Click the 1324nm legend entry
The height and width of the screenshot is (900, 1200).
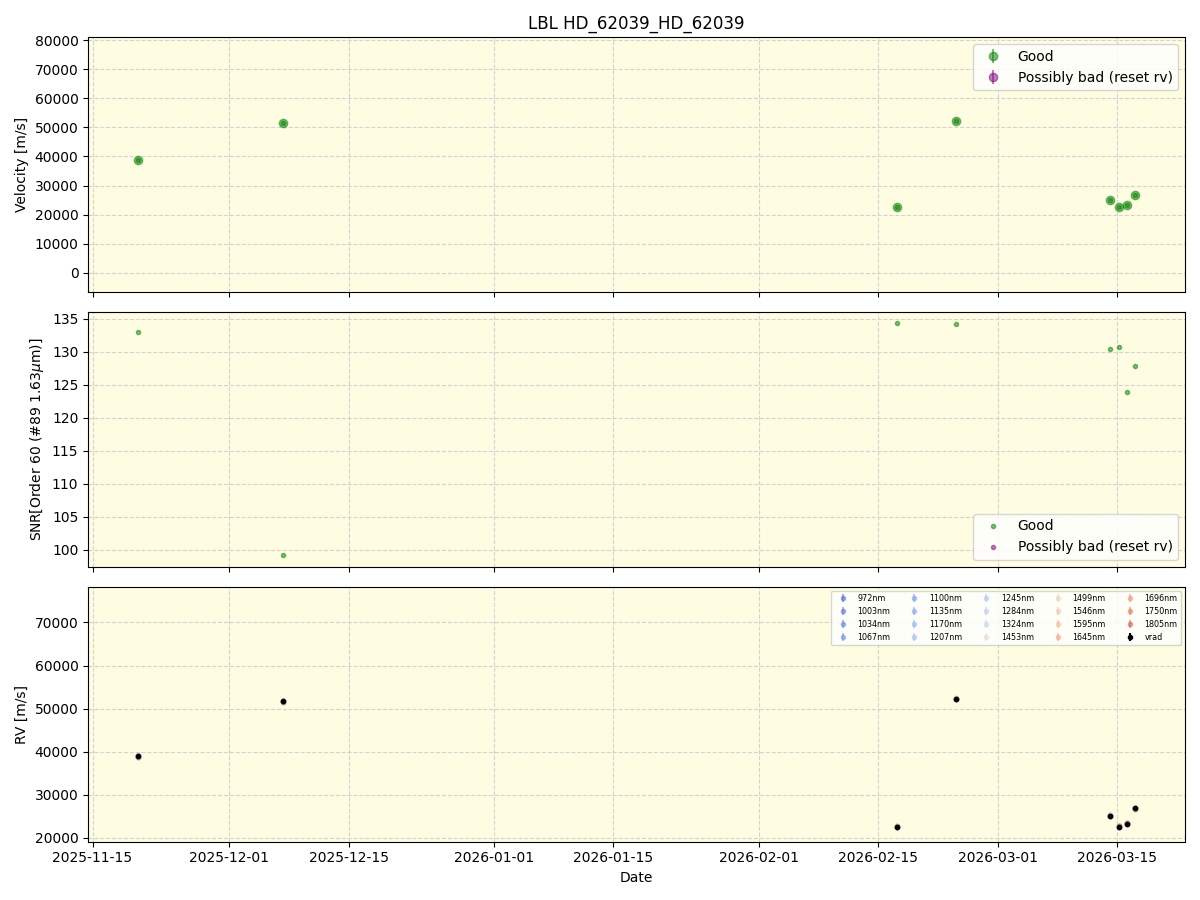pyautogui.click(x=1008, y=624)
